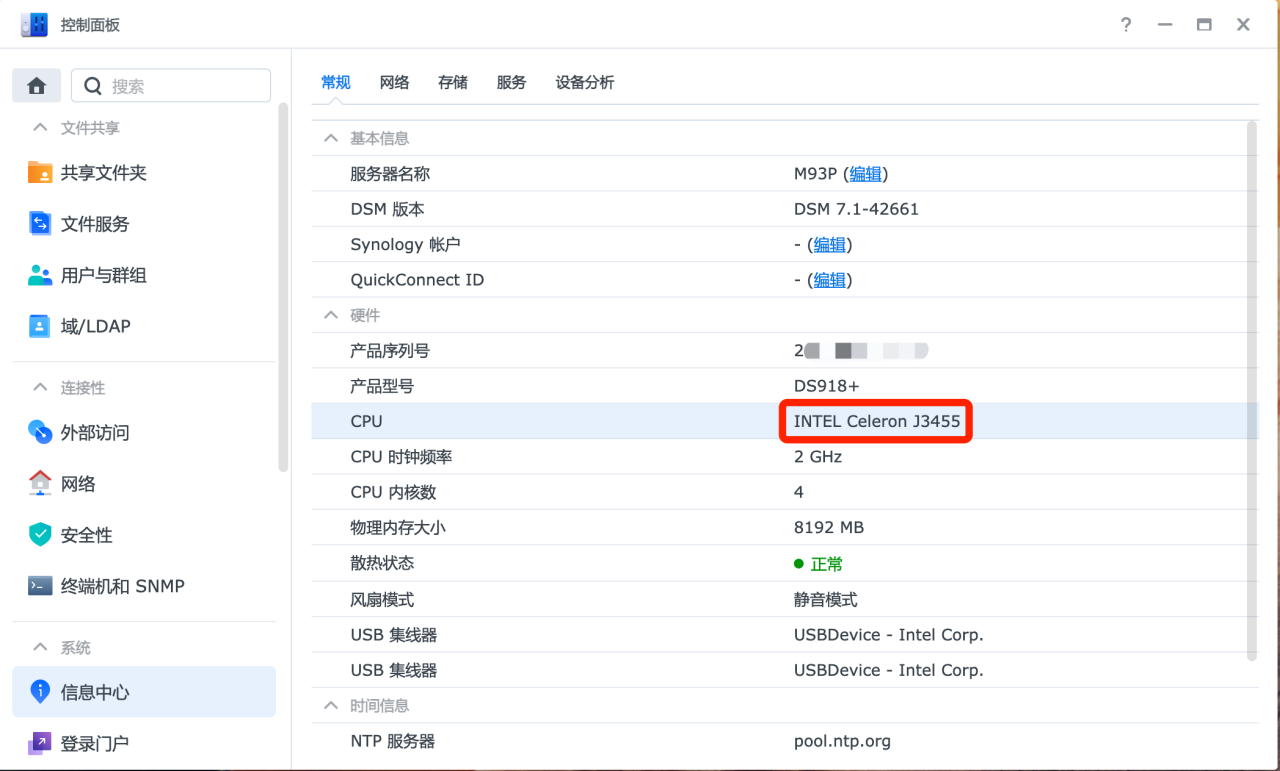Image resolution: width=1280 pixels, height=771 pixels.
Task: Click Edit (编辑) link next to server name M93P
Action: click(865, 174)
